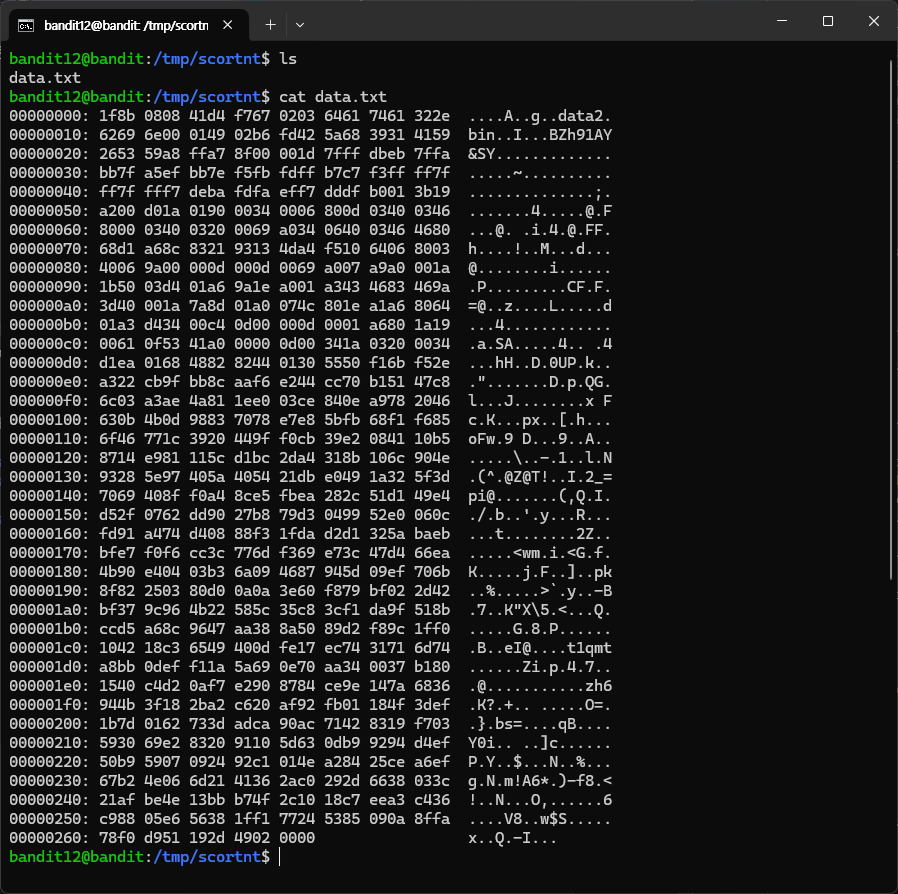The image size is (898, 894).
Task: Click offset '00000200:' in the hex dump
Action: [x=49, y=724]
